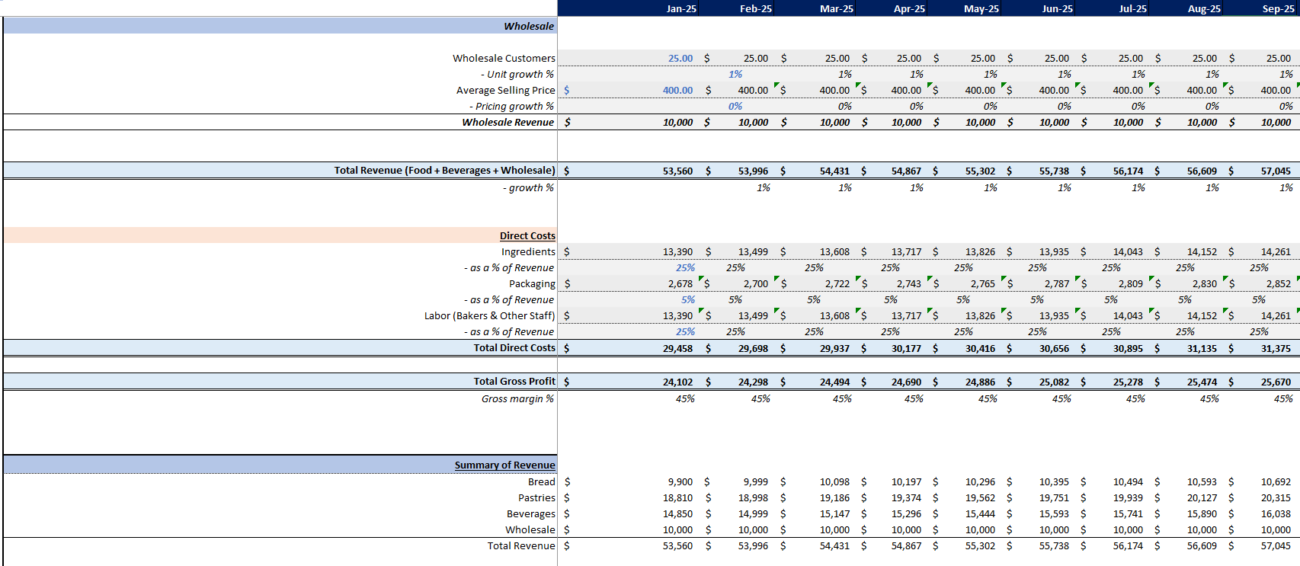This screenshot has width=1300, height=566.
Task: Select the Jan-25 column header
Action: [682, 8]
